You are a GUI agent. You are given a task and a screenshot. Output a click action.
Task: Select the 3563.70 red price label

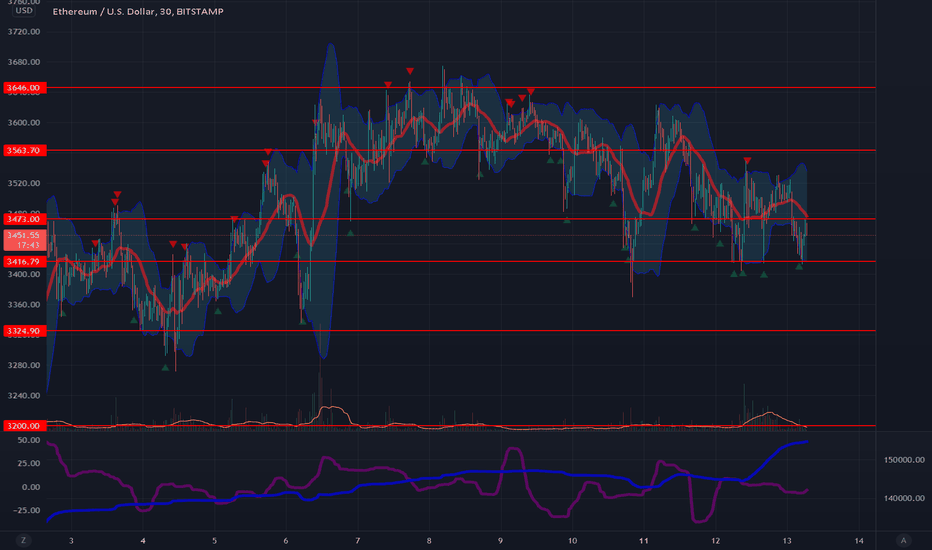point(24,150)
